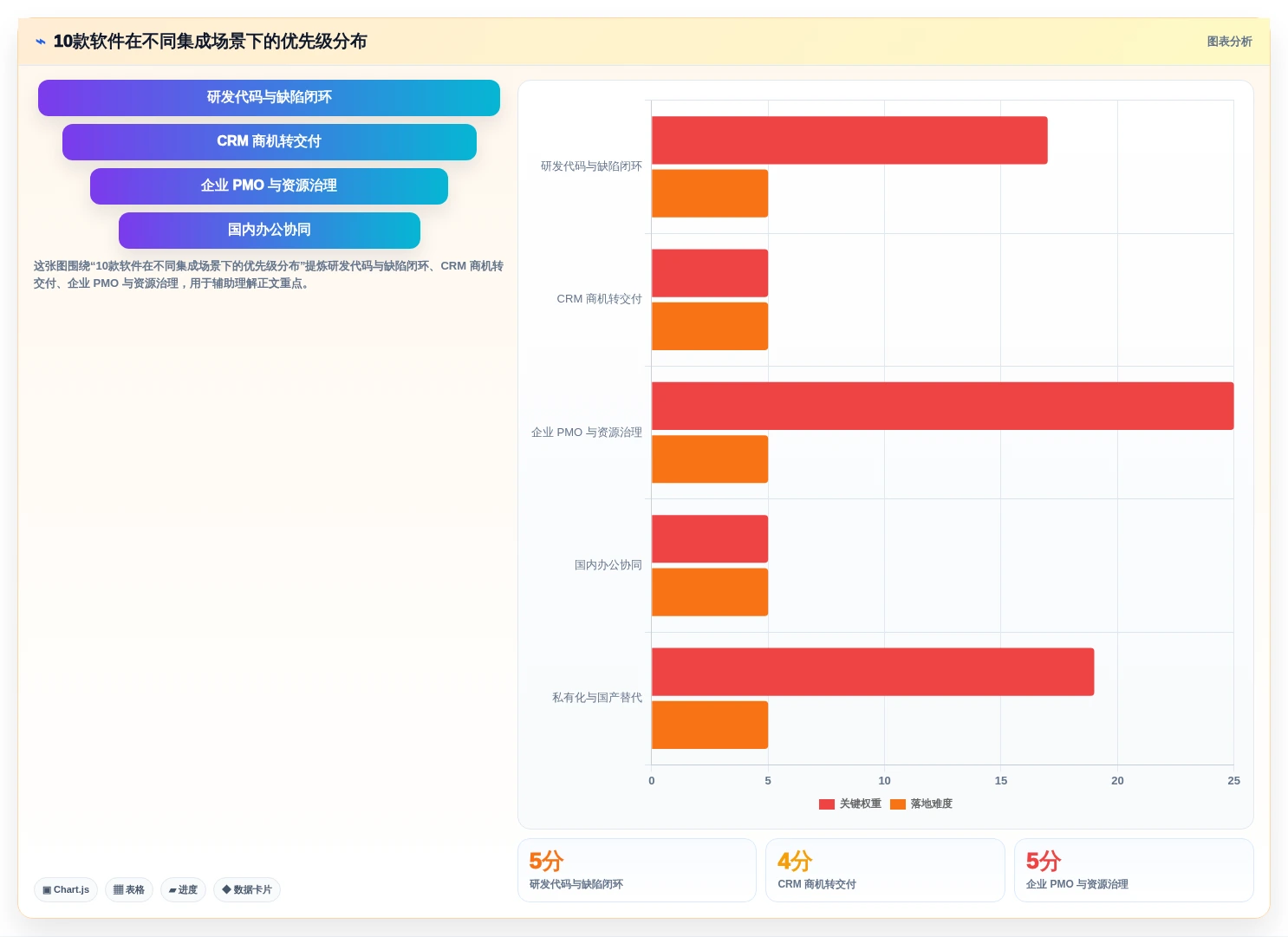Click the orange legend swatch for 落地难度

pyautogui.click(x=898, y=804)
